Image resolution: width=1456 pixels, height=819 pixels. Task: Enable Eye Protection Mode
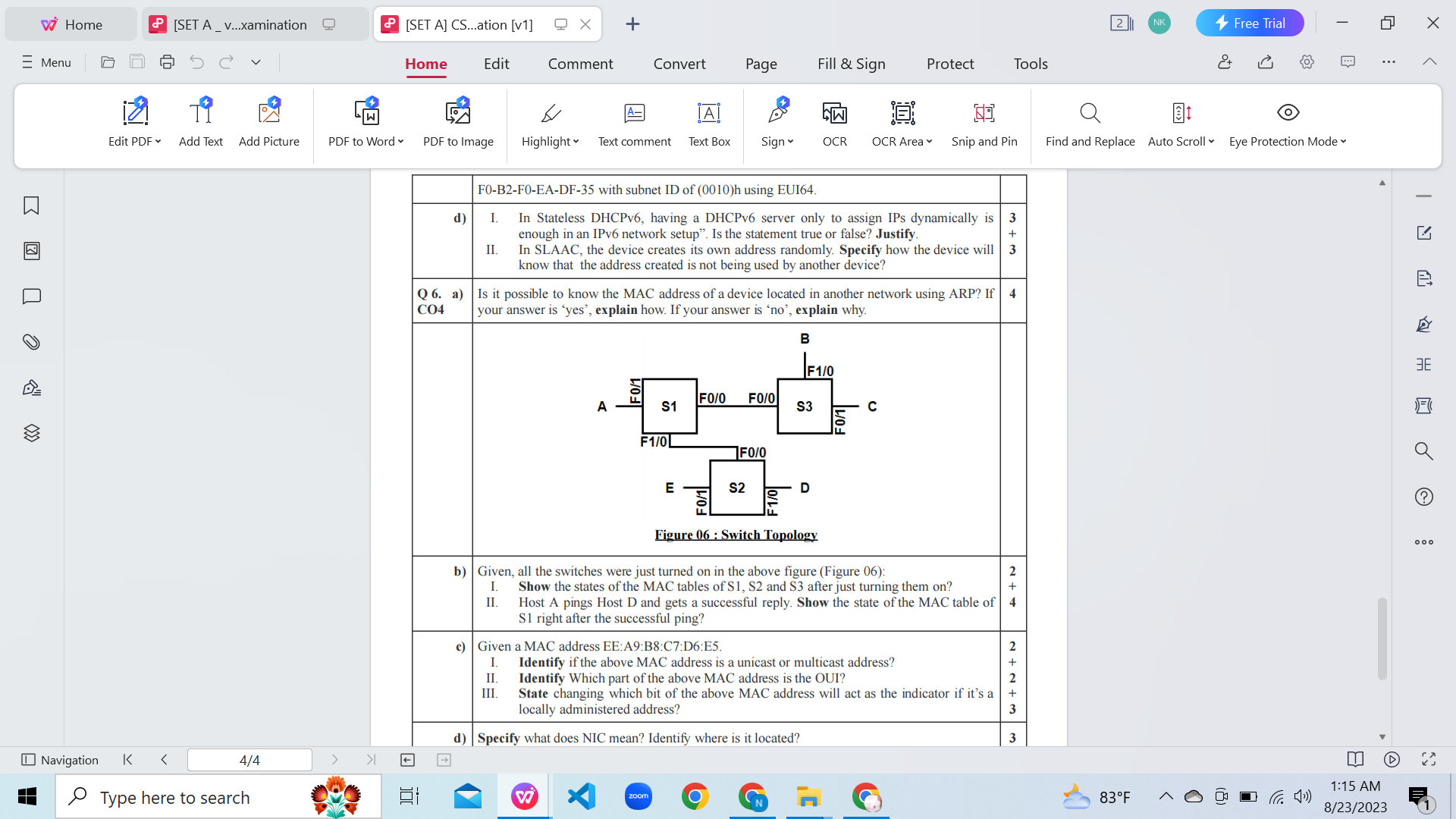point(1286,121)
